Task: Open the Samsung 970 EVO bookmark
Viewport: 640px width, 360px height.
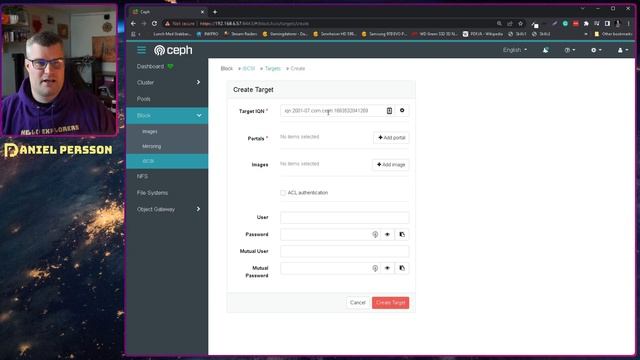Action: tap(384, 34)
